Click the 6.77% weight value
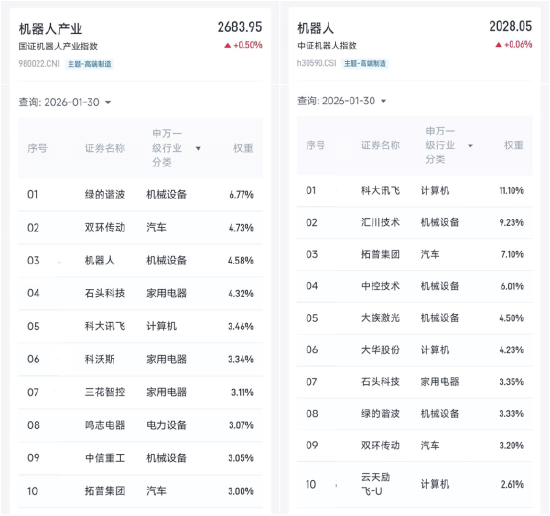 242,195
